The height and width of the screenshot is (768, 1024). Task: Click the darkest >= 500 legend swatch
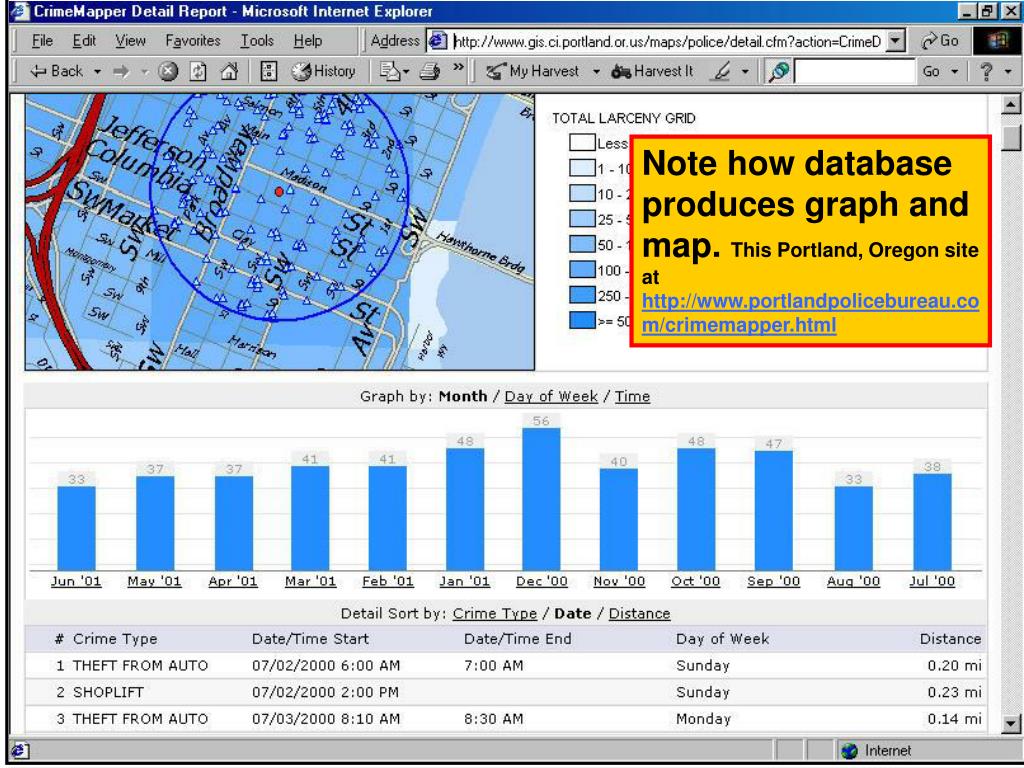(x=582, y=320)
